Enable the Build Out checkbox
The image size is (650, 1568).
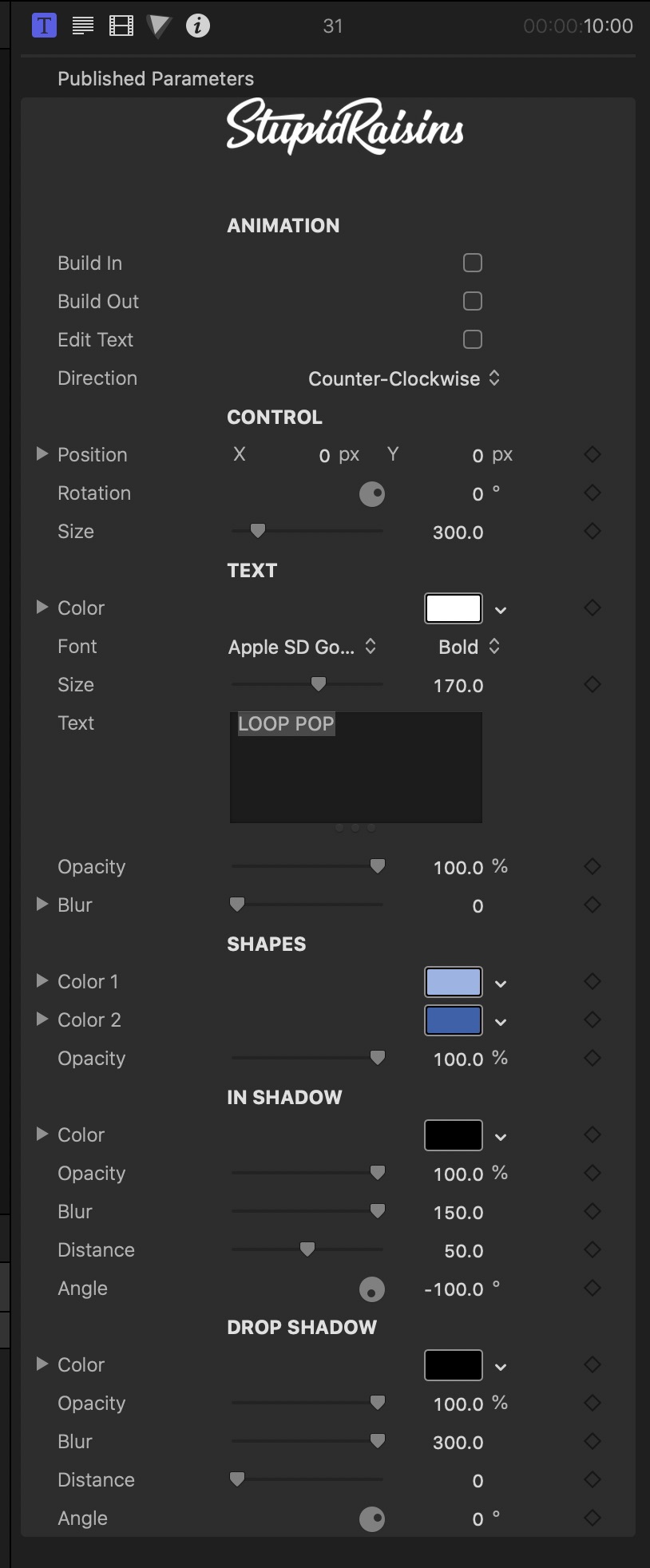tap(473, 301)
